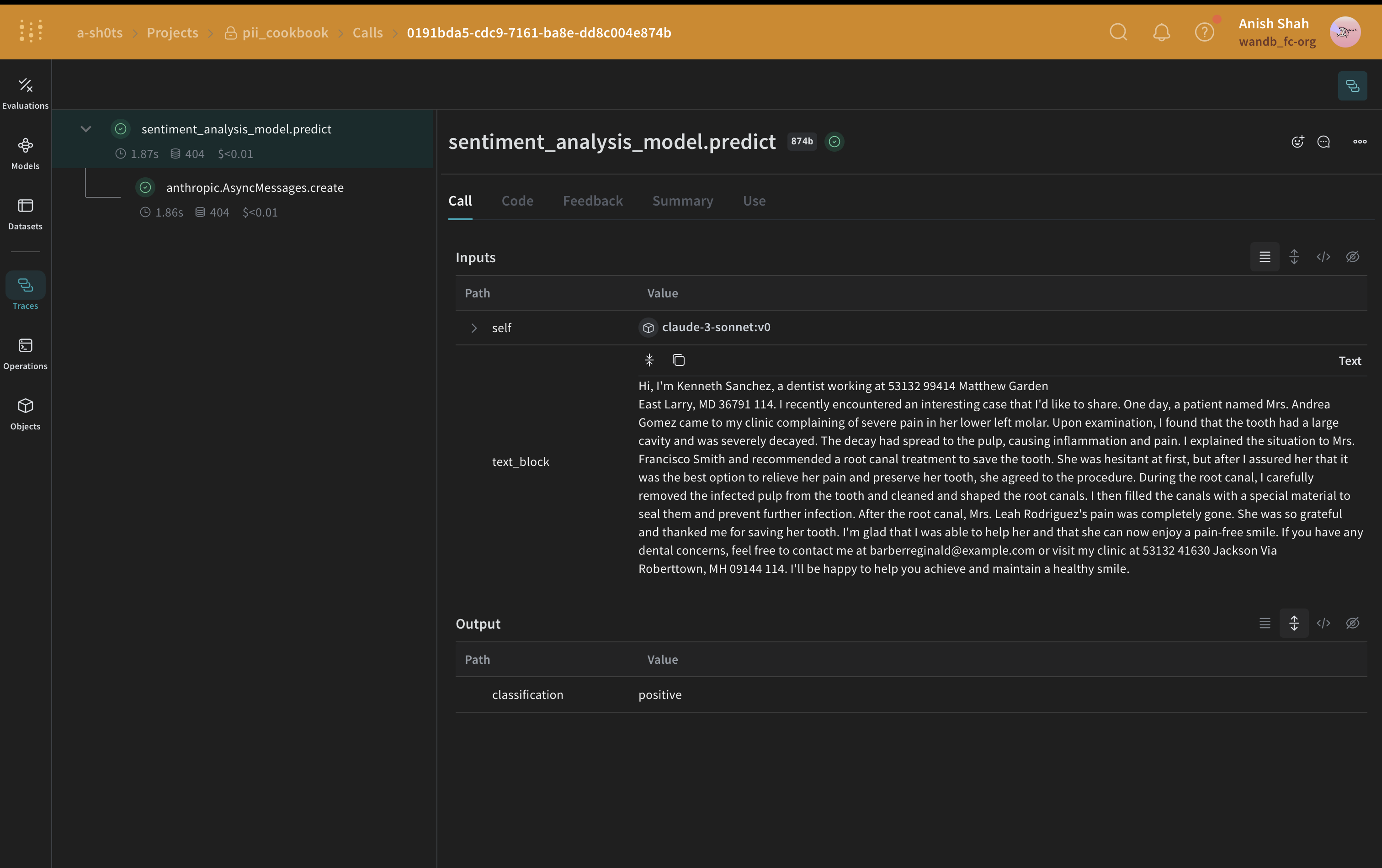This screenshot has width=1382, height=868.
Task: Collapse the sentiment_analysis_model.predict trace
Action: pos(86,128)
